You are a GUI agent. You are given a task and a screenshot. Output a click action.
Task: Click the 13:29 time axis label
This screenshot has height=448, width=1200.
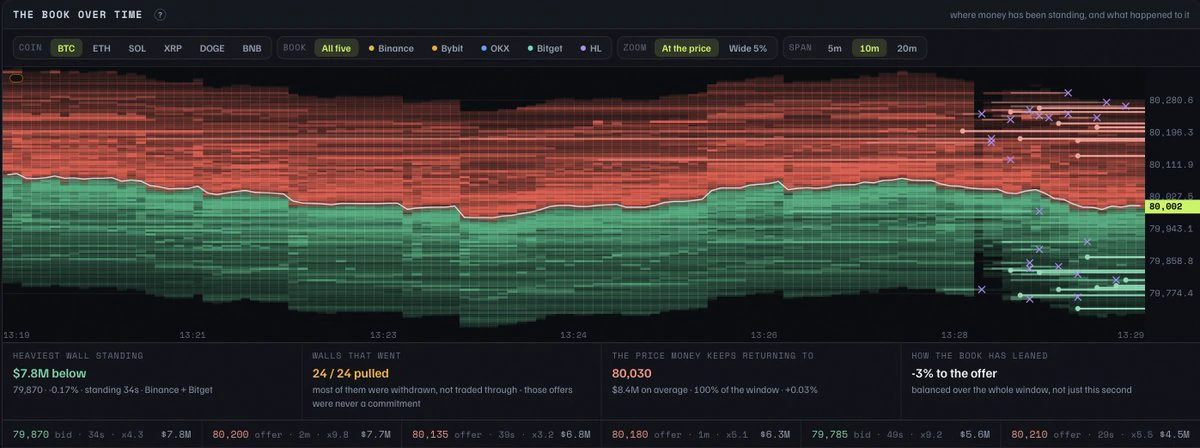coord(1130,335)
